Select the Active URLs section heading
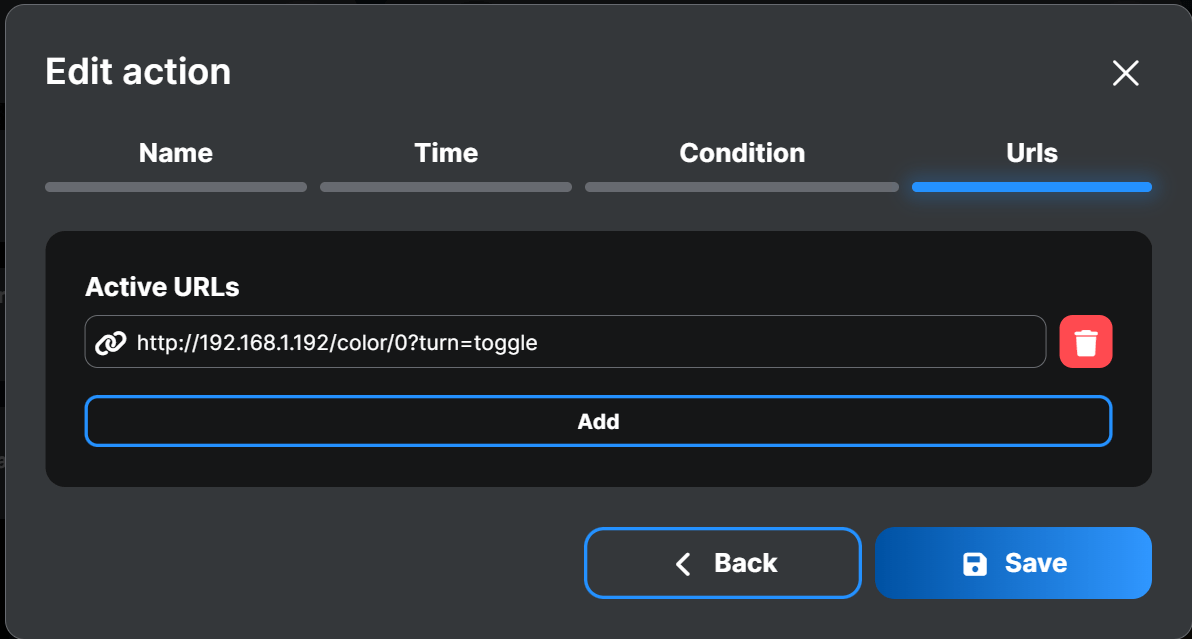 [x=161, y=287]
